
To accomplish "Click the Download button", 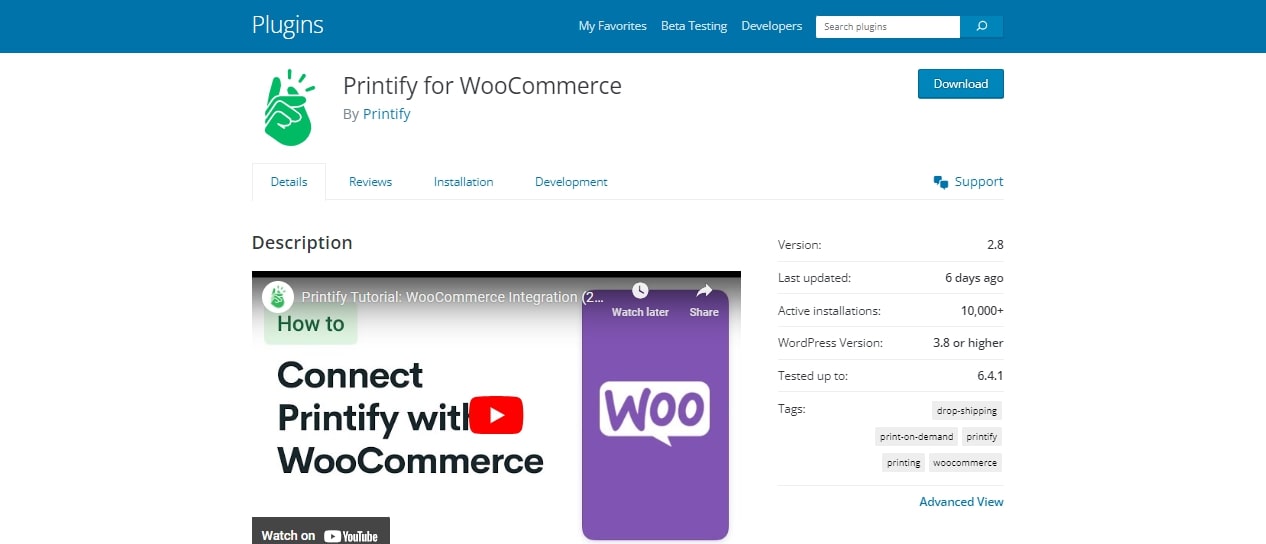I will [x=961, y=84].
